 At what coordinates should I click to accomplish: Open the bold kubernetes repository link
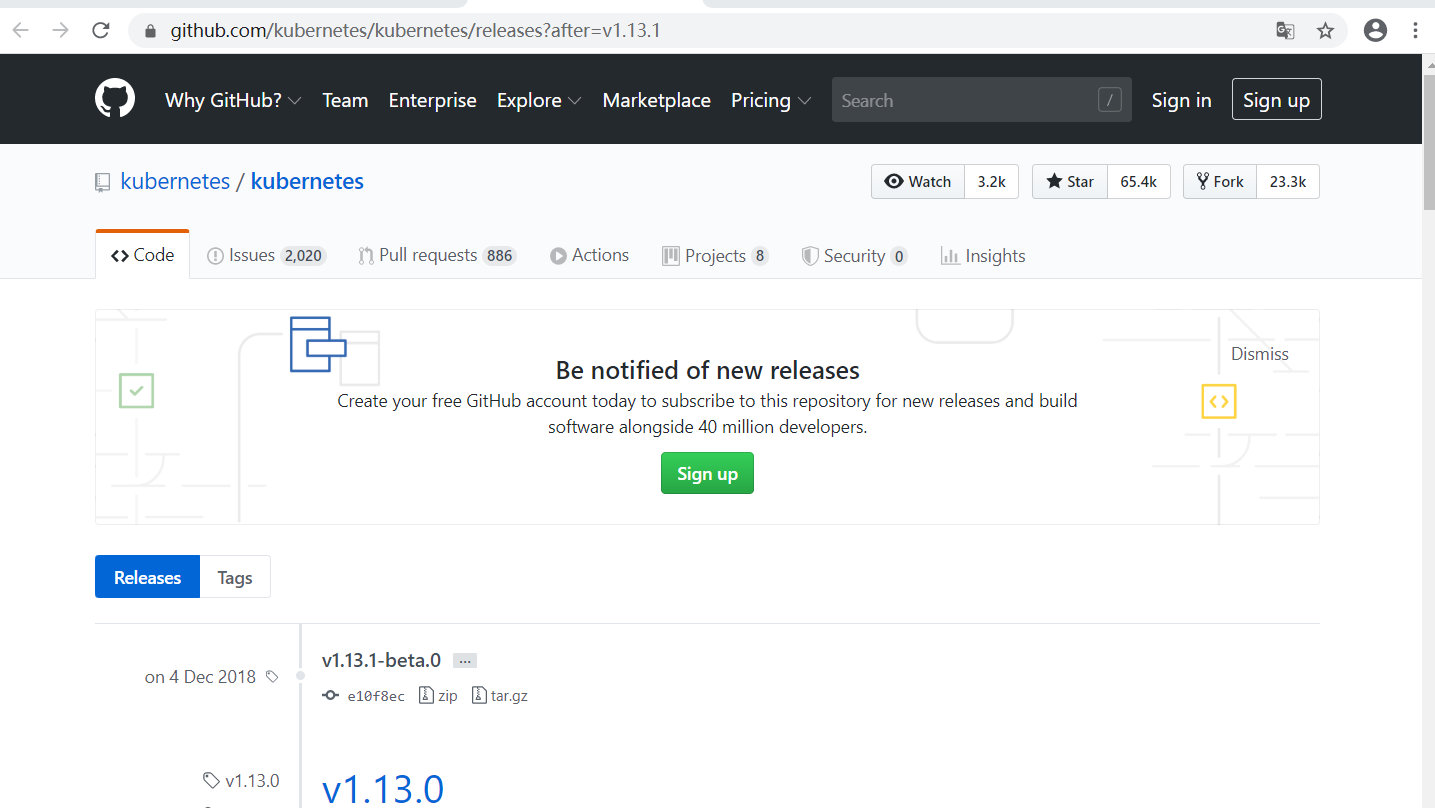point(307,181)
